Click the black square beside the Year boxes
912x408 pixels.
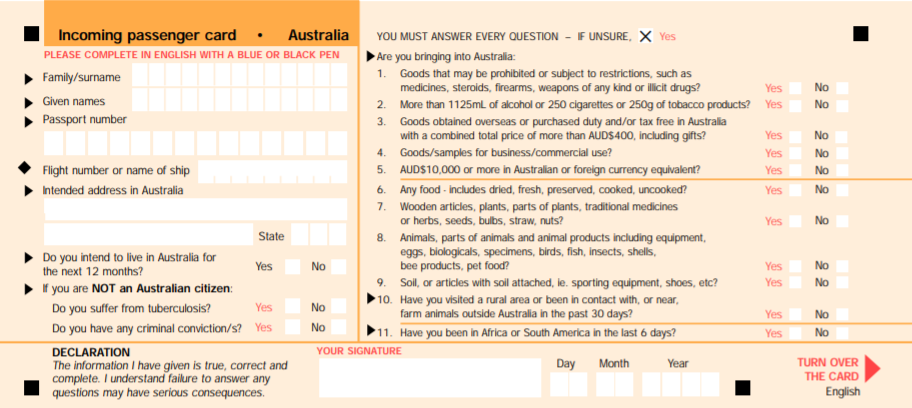point(742,387)
